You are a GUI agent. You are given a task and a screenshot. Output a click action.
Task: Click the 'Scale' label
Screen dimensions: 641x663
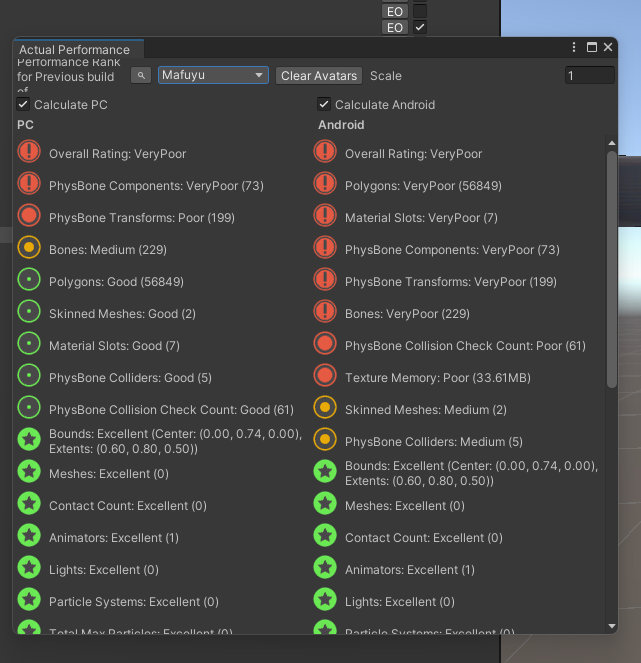[386, 76]
